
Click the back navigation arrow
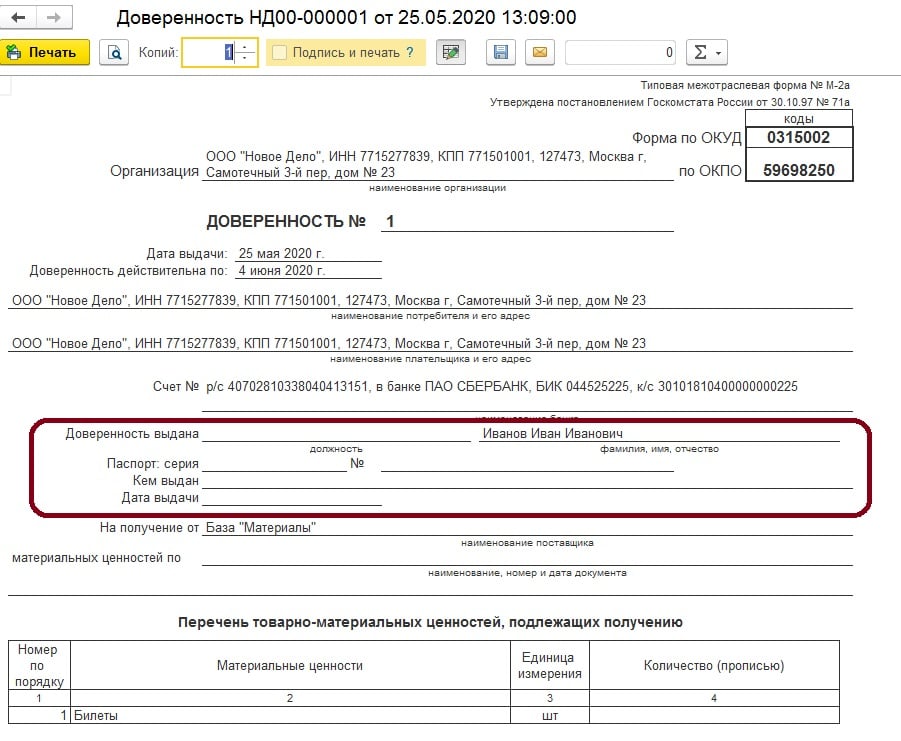click(18, 18)
